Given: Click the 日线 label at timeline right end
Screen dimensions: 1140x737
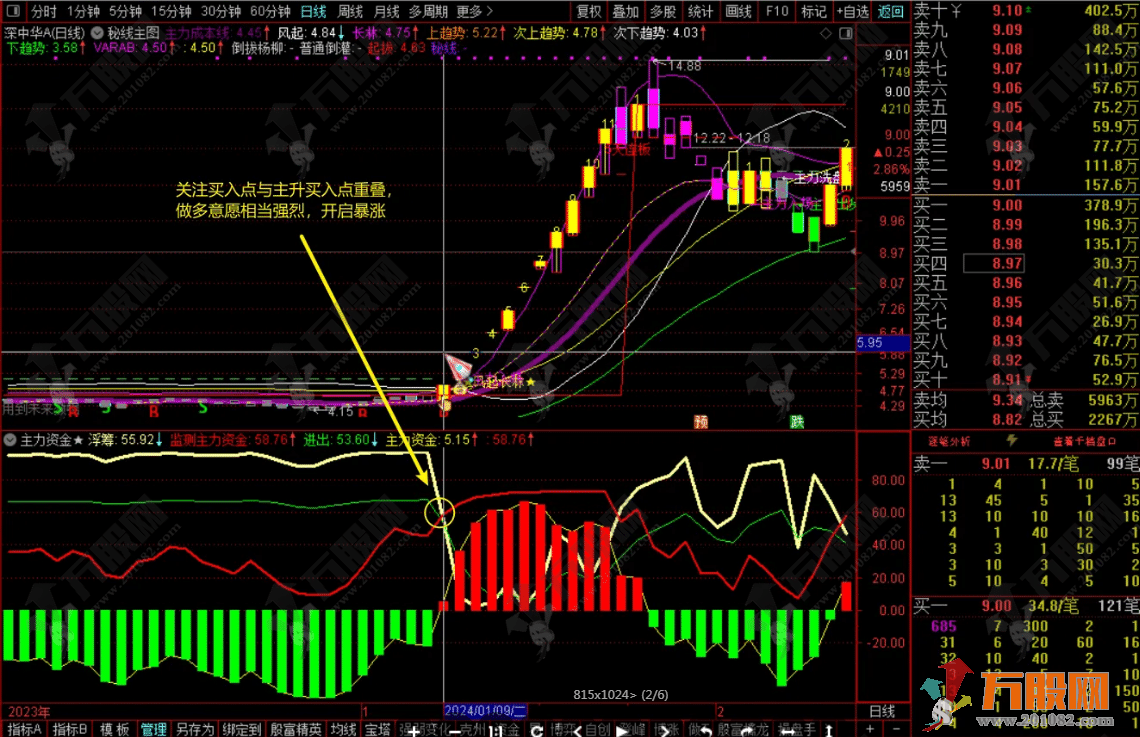Looking at the screenshot, I should tap(882, 711).
